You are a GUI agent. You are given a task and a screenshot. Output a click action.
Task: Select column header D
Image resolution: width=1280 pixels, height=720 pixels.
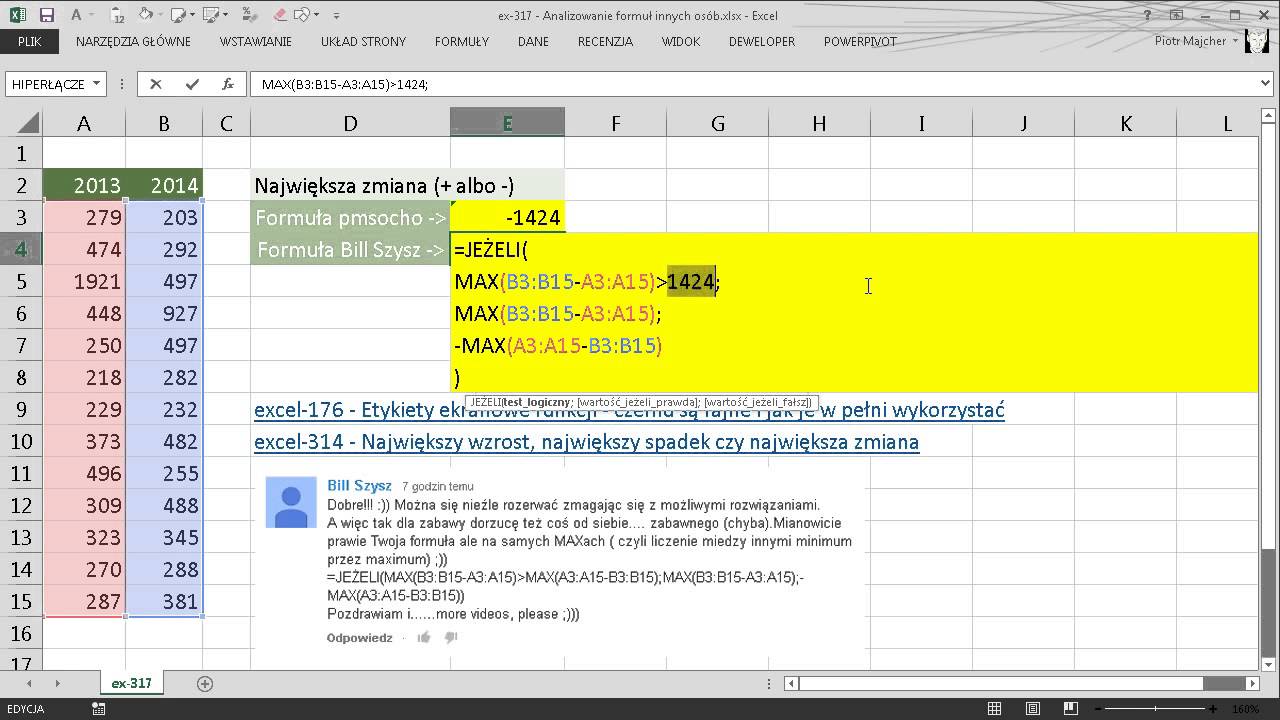coord(350,124)
